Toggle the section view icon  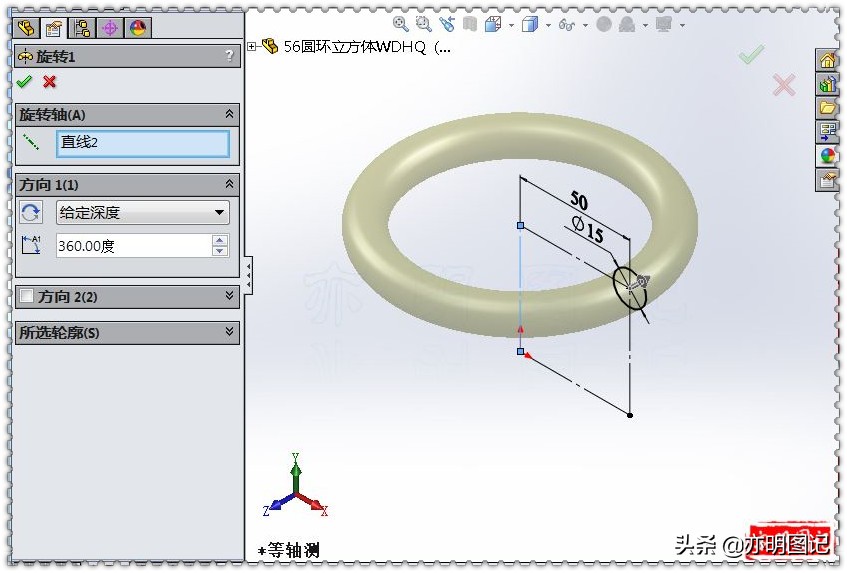point(470,24)
